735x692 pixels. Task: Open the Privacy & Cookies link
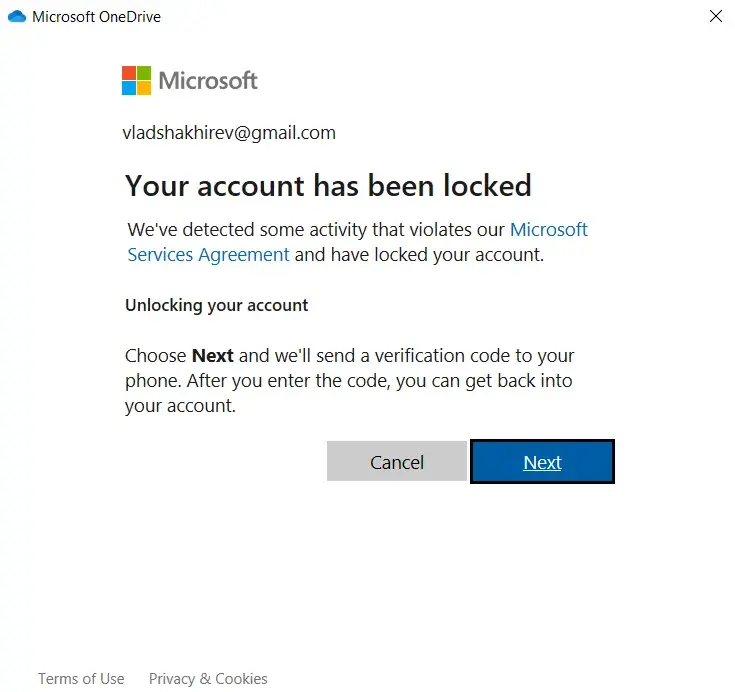tap(208, 679)
